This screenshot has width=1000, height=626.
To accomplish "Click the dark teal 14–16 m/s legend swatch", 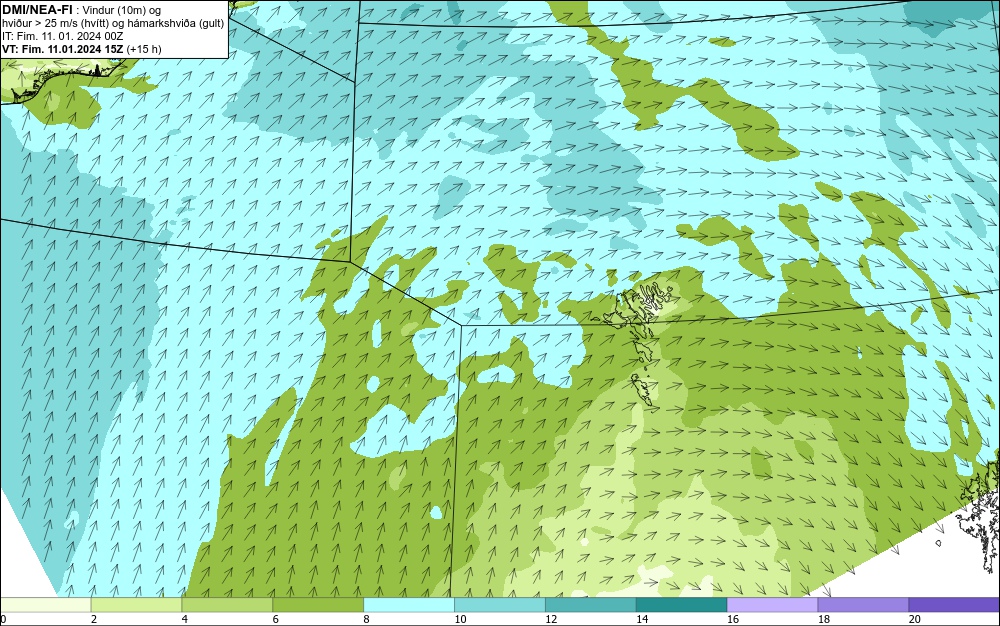I will (x=682, y=605).
